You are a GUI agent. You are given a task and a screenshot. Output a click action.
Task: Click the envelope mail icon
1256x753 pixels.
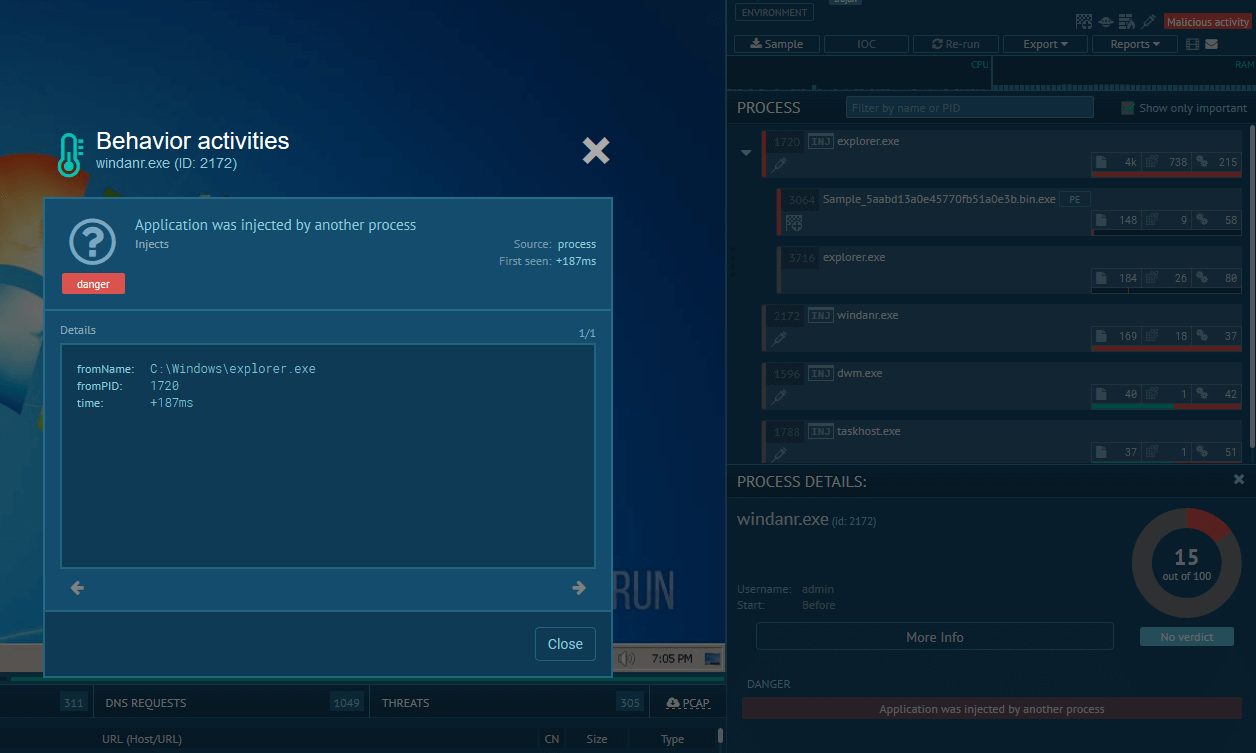[1211, 44]
